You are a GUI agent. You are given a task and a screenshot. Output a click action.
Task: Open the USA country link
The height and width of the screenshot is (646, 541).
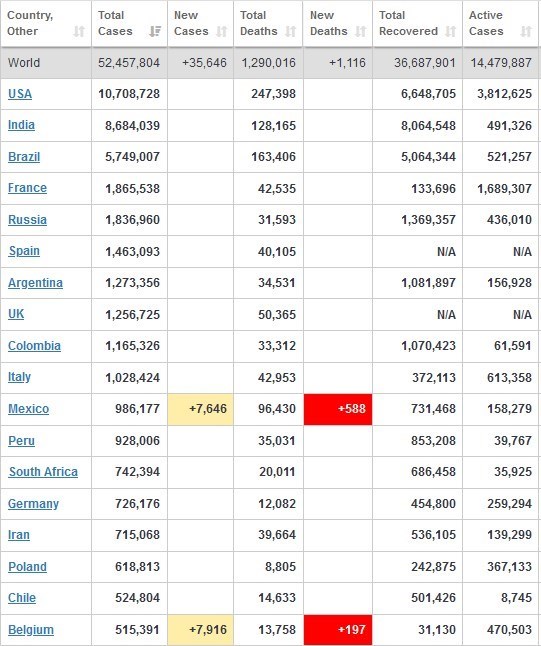(x=20, y=94)
